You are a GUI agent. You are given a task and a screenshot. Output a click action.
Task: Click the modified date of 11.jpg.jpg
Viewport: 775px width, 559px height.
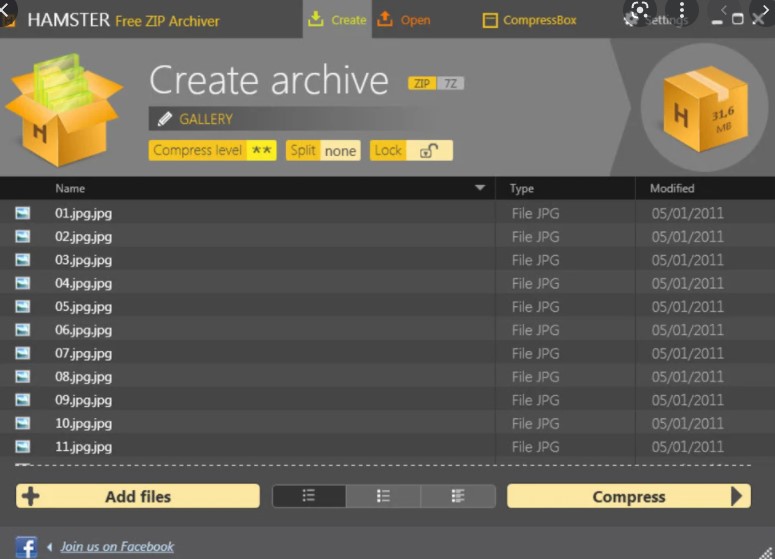click(x=688, y=447)
